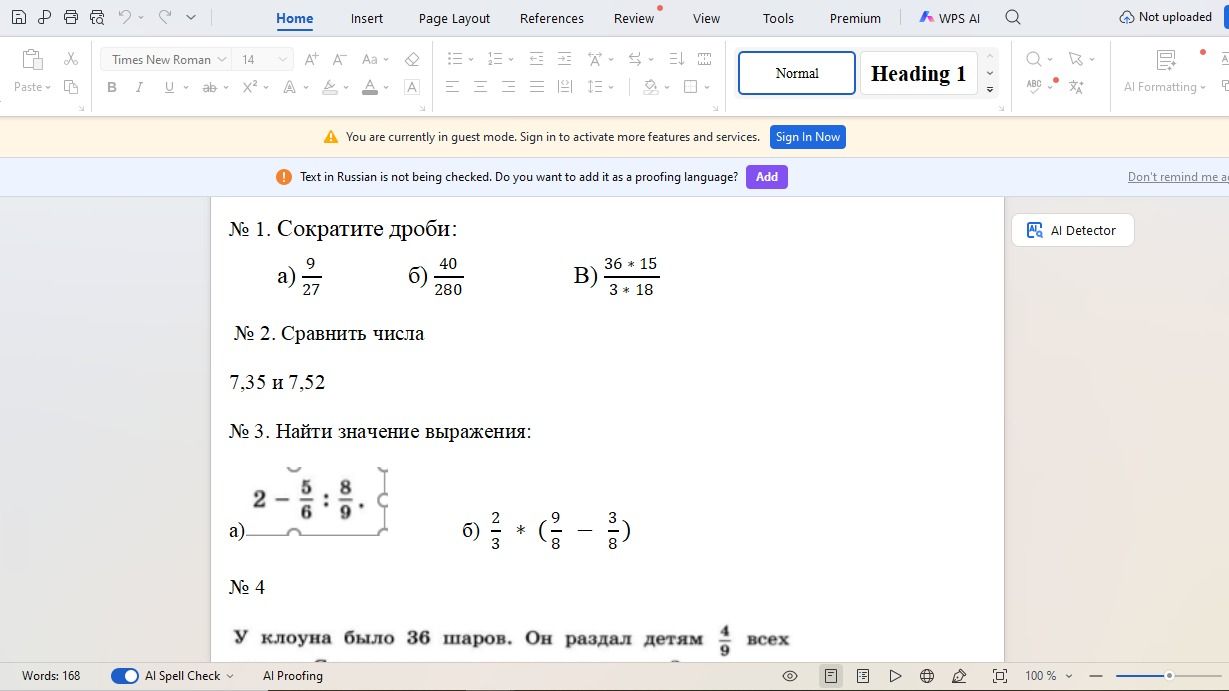Click the zoom slider handle
Viewport: 1229px width, 691px height.
point(1168,676)
